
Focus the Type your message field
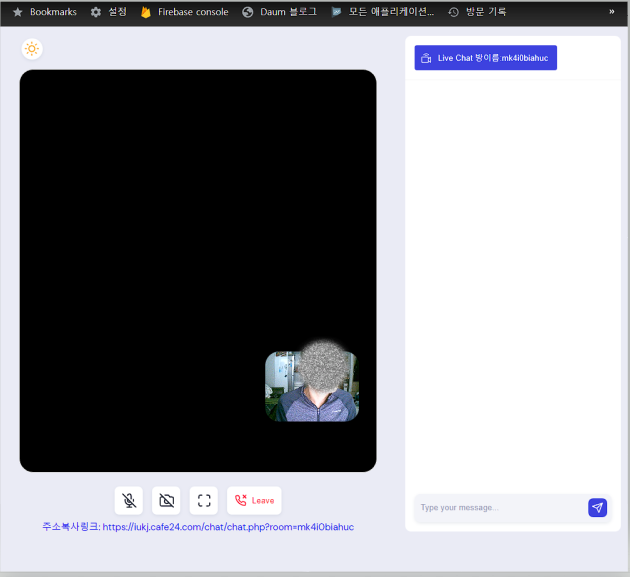click(x=500, y=508)
